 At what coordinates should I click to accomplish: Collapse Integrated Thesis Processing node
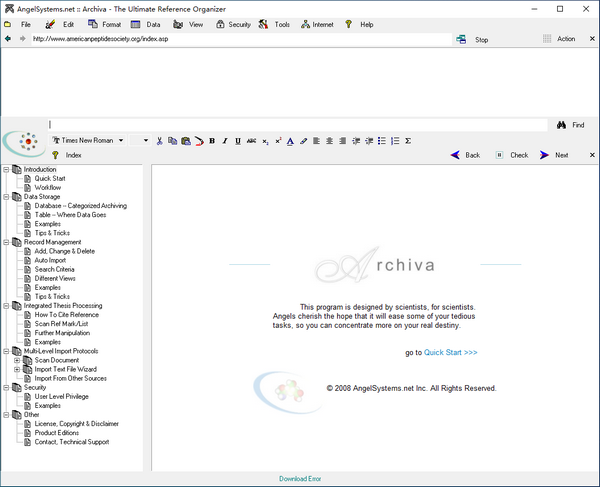click(6, 306)
